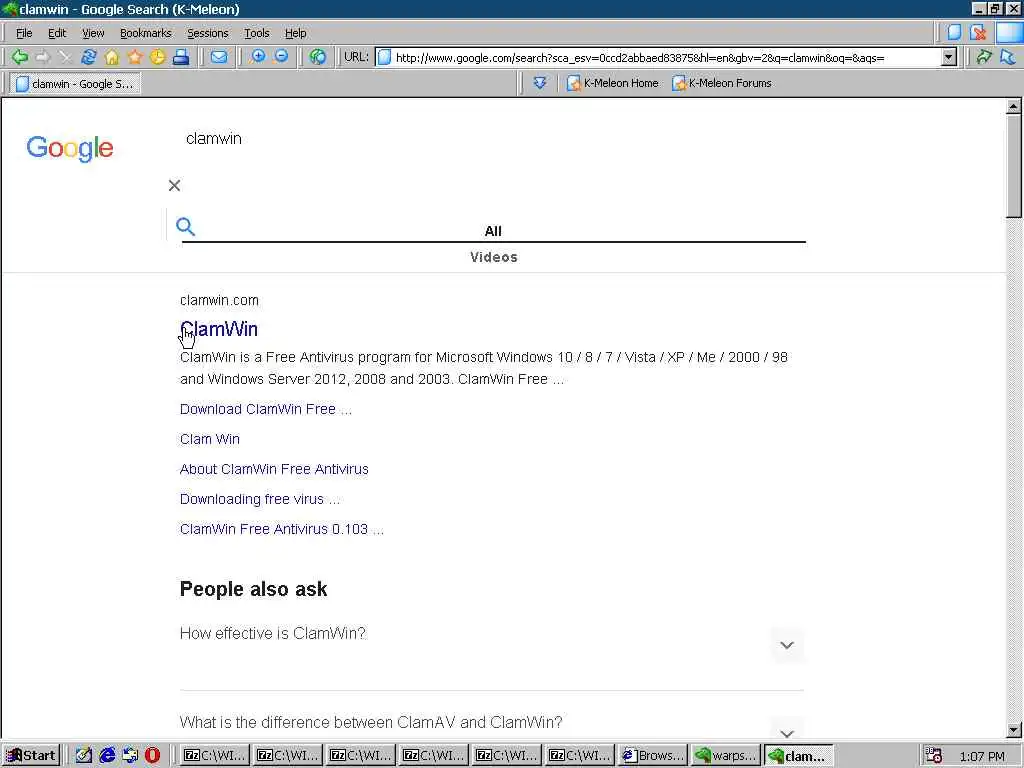This screenshot has height=768, width=1024.
Task: Open the ClamWin result title link
Action: click(x=219, y=329)
